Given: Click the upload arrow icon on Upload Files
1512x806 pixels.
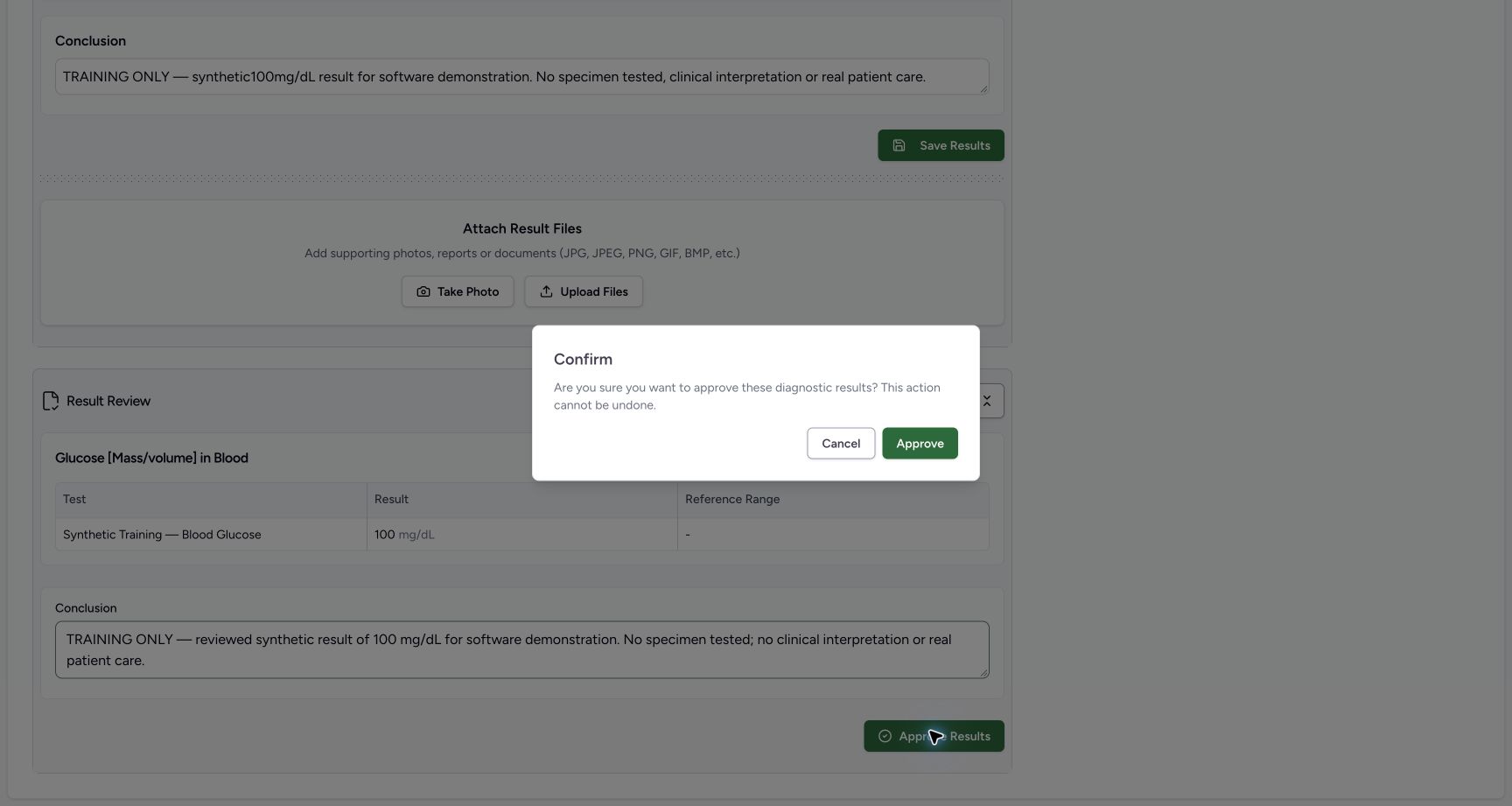Looking at the screenshot, I should click(546, 291).
